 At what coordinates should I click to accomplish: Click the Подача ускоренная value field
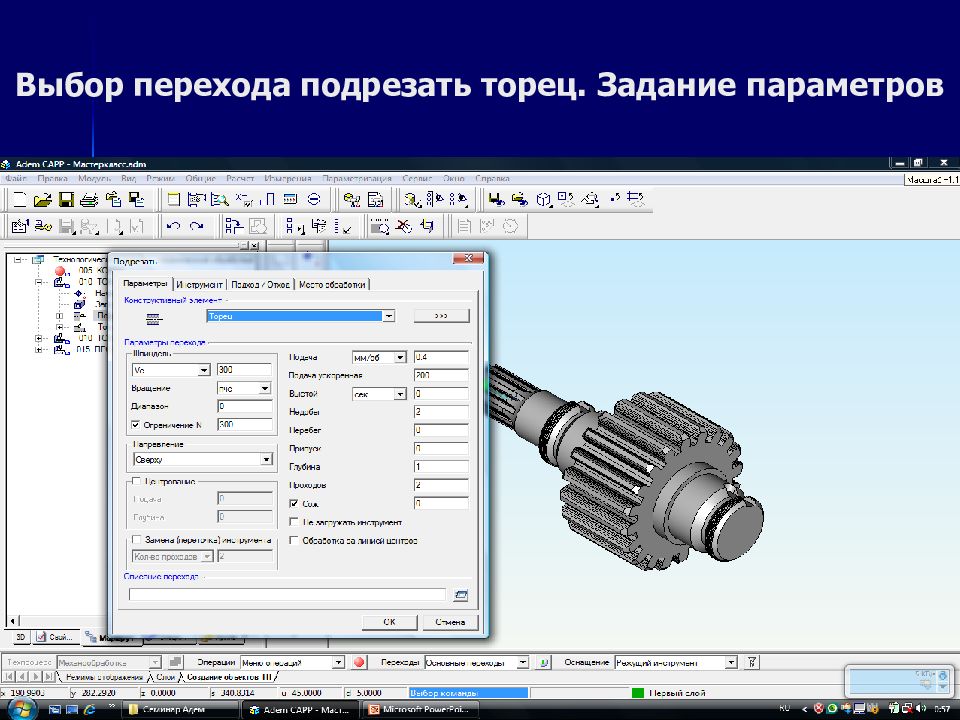pos(441,375)
